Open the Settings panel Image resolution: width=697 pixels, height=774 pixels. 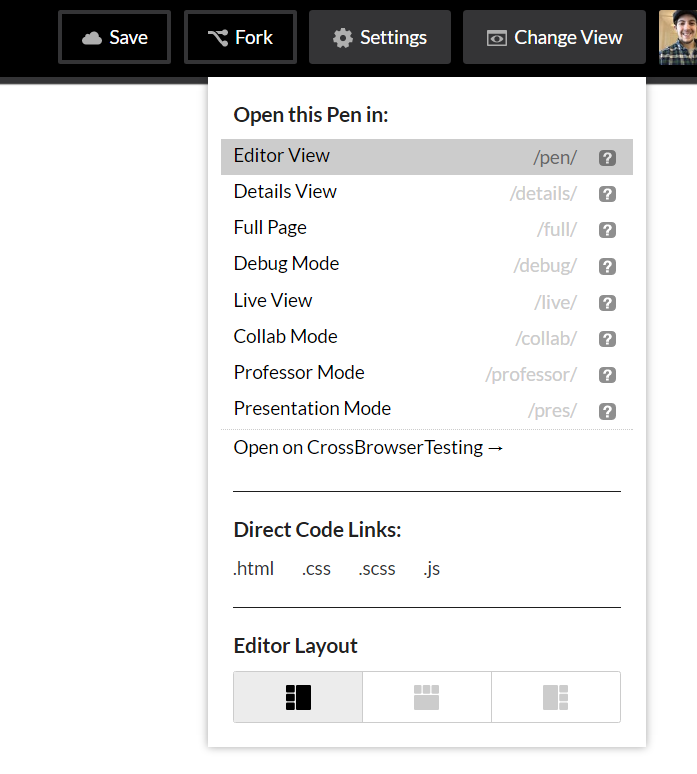(x=380, y=38)
